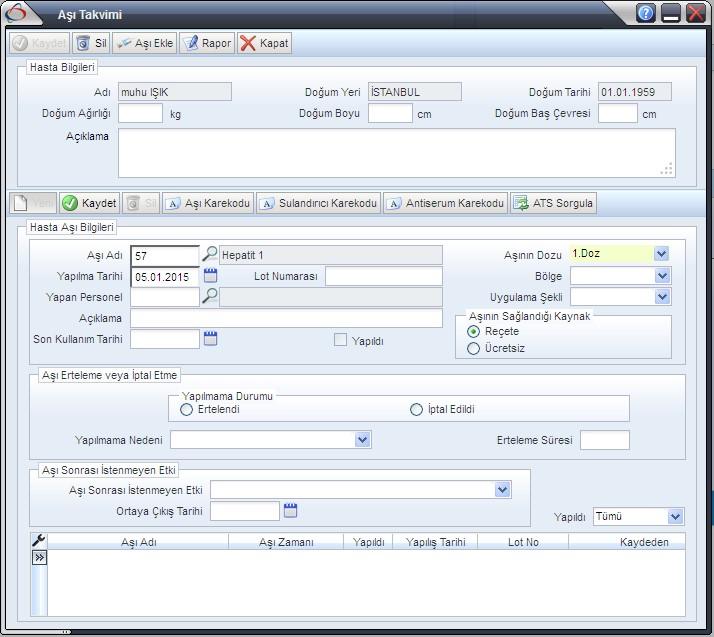Click the search icon beside Yapan Personel
The height and width of the screenshot is (637, 714).
(x=210, y=297)
